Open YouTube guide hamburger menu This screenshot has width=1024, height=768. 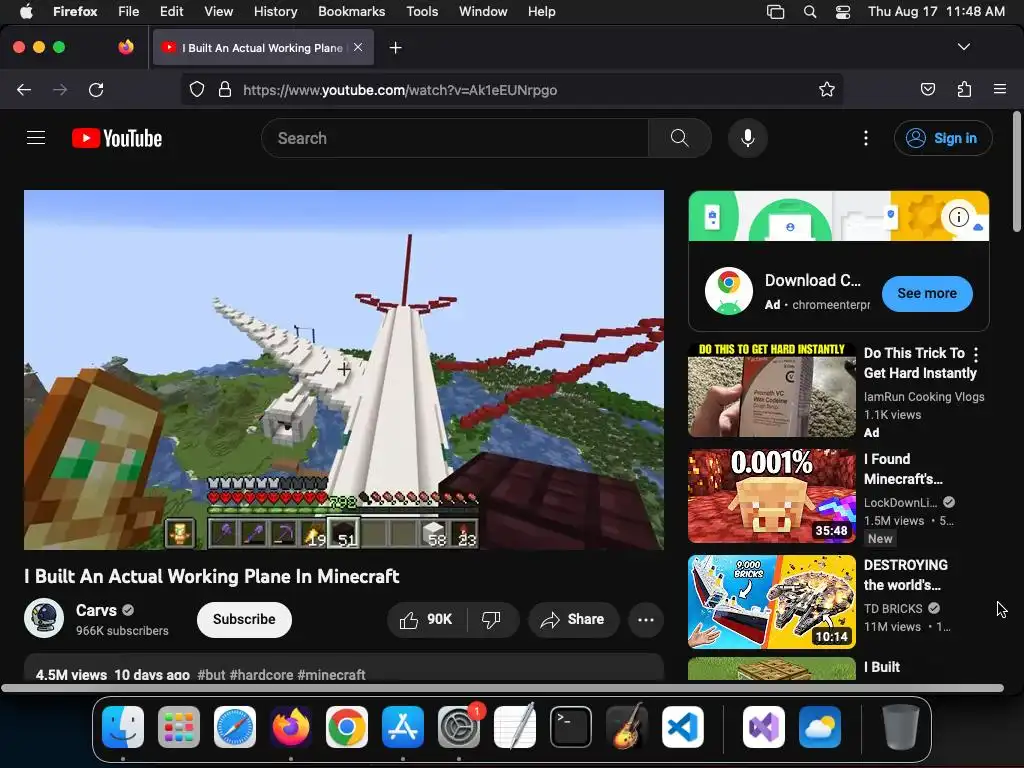pyautogui.click(x=36, y=138)
